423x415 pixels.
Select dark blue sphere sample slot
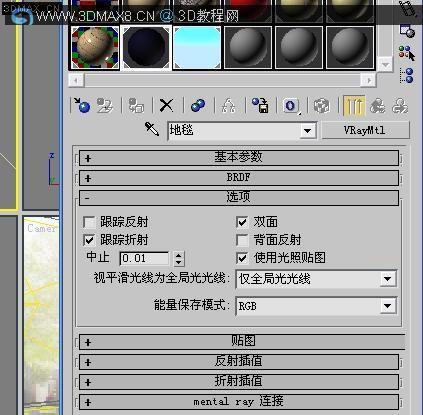[146, 48]
